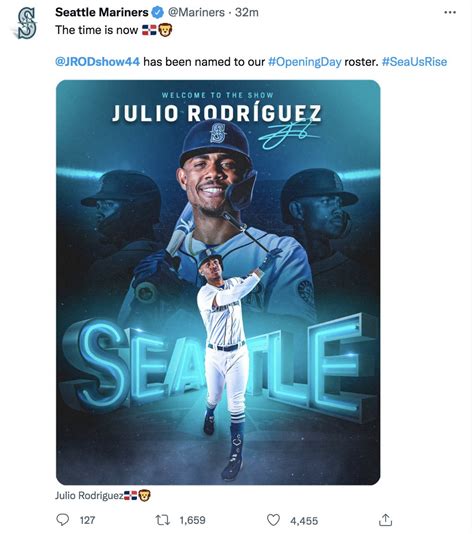
Task: Click the 4,455 likes count
Action: (304, 521)
